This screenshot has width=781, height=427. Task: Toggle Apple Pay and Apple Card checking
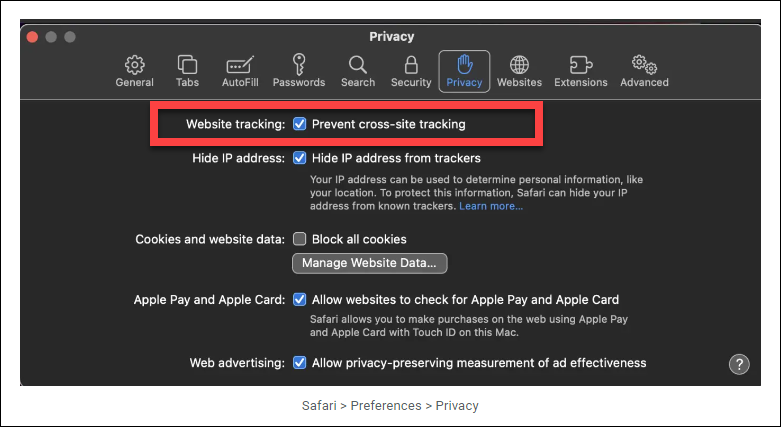[299, 299]
